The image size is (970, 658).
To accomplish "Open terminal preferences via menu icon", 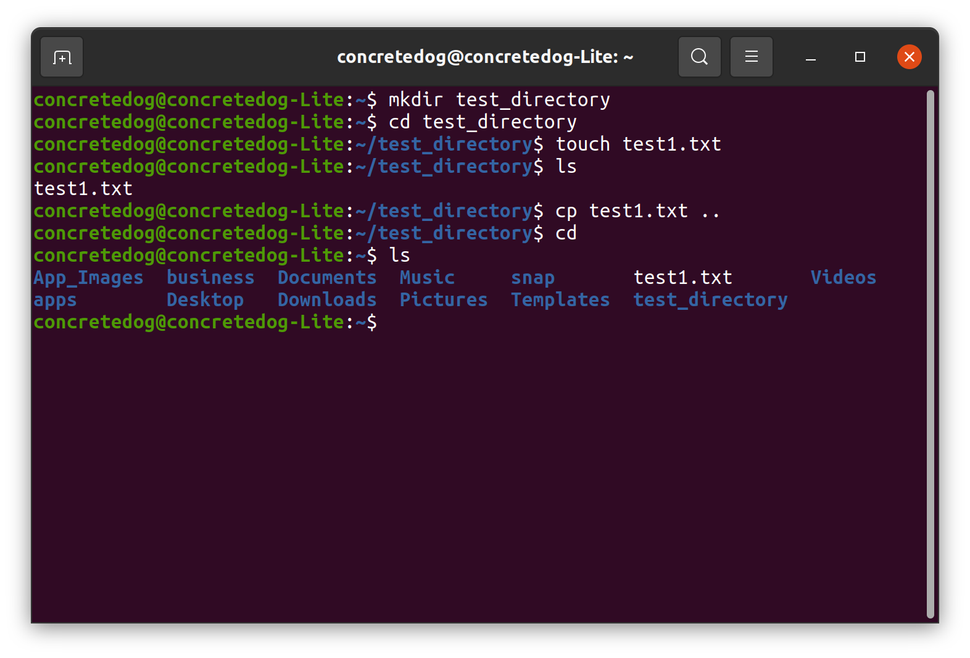I will (751, 57).
